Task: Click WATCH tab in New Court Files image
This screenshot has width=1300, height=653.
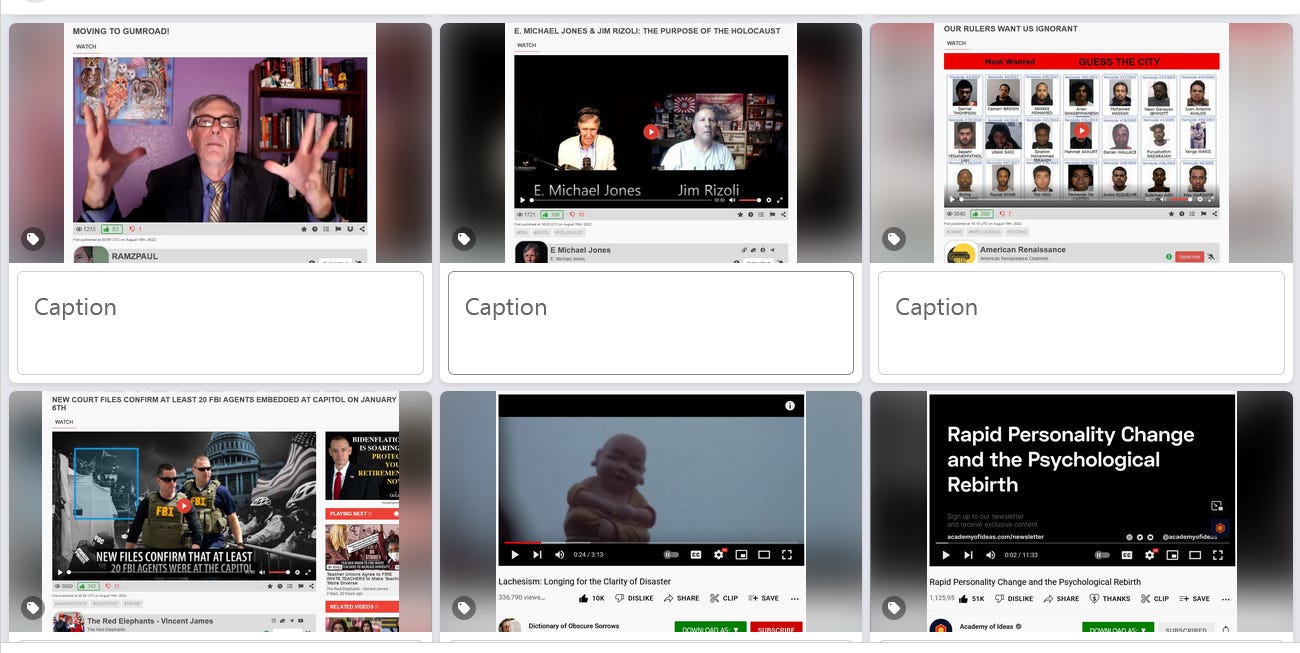Action: pyautogui.click(x=65, y=422)
